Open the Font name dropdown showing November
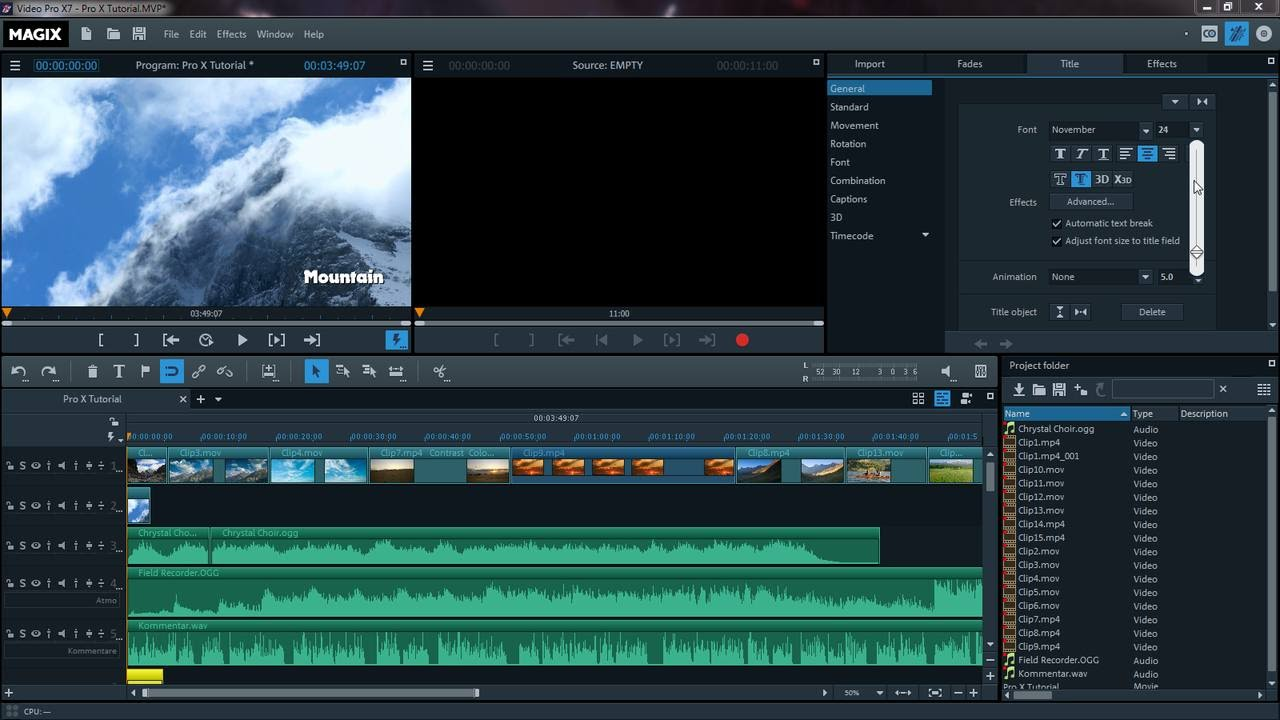This screenshot has height=720, width=1280. pyautogui.click(x=1145, y=130)
